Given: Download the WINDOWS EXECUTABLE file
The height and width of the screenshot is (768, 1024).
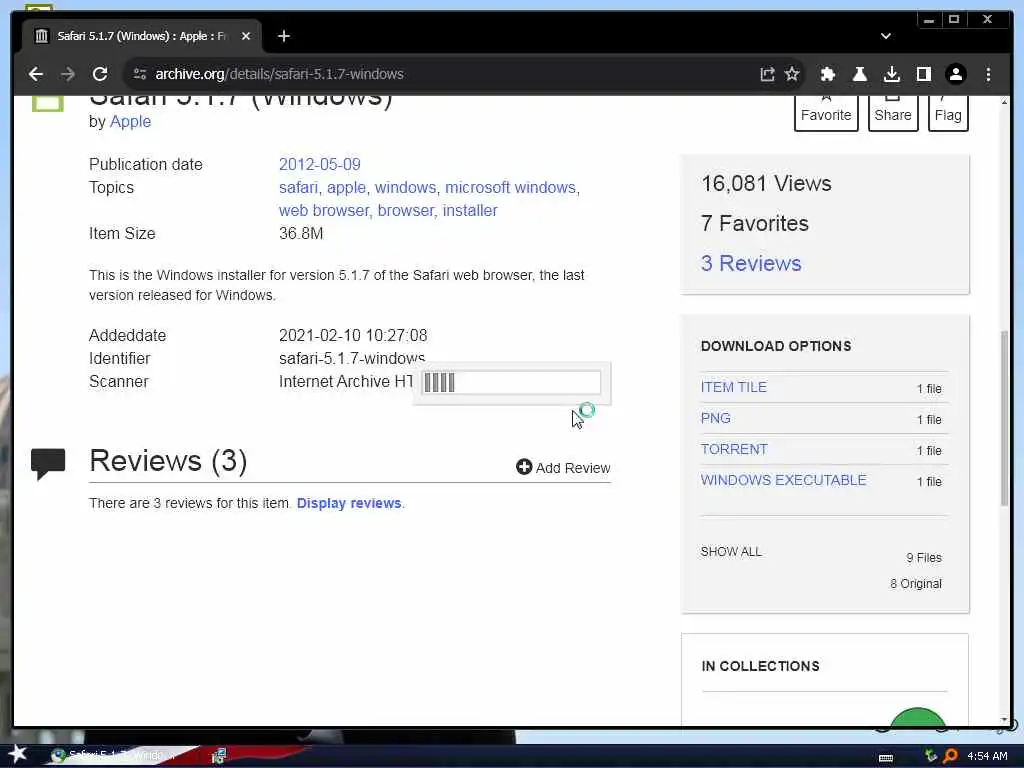Looking at the screenshot, I should [783, 480].
